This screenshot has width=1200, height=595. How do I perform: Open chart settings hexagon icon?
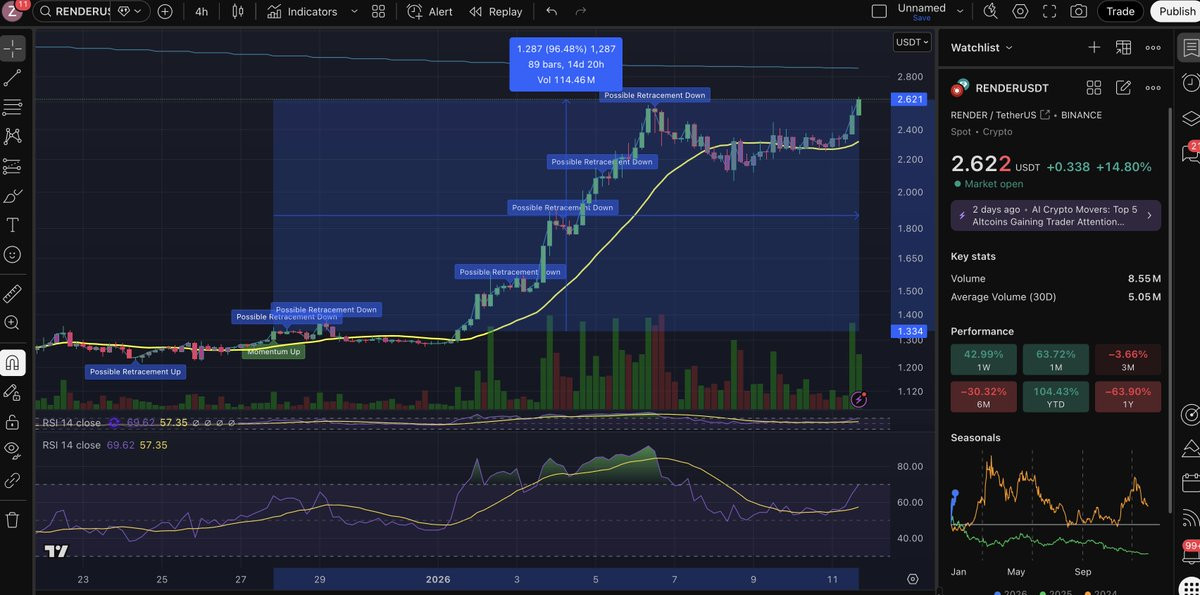tap(1020, 12)
